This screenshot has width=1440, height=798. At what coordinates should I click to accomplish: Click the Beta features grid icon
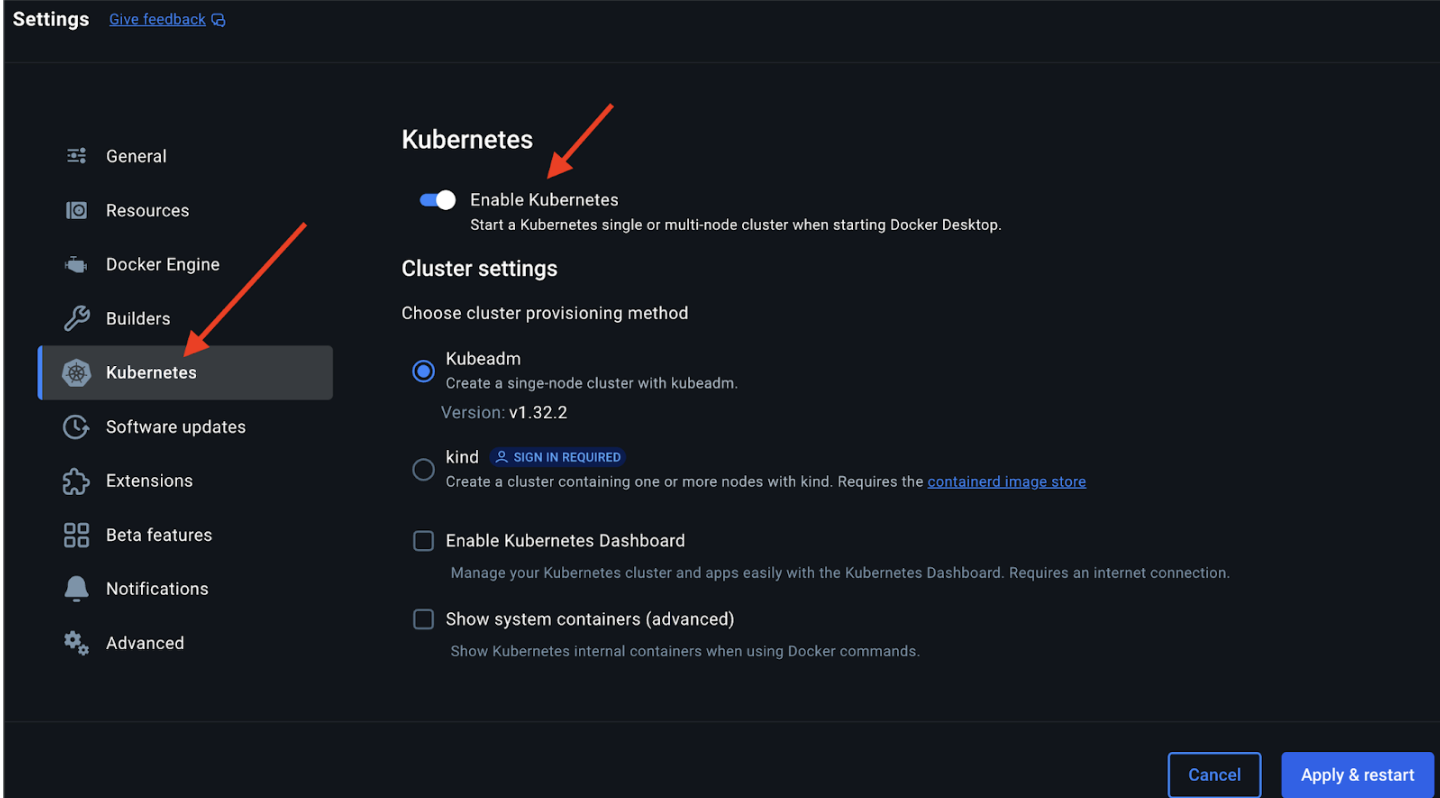click(x=76, y=535)
